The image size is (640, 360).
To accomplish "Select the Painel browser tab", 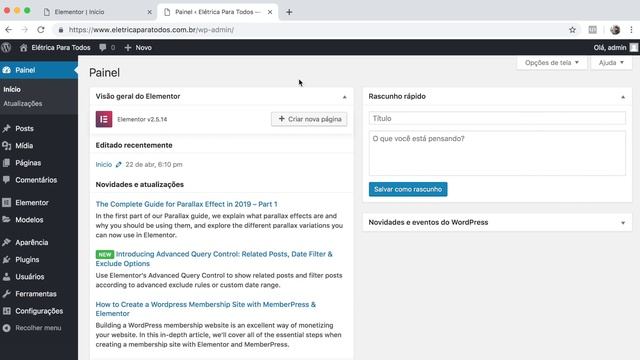I will click(x=218, y=12).
